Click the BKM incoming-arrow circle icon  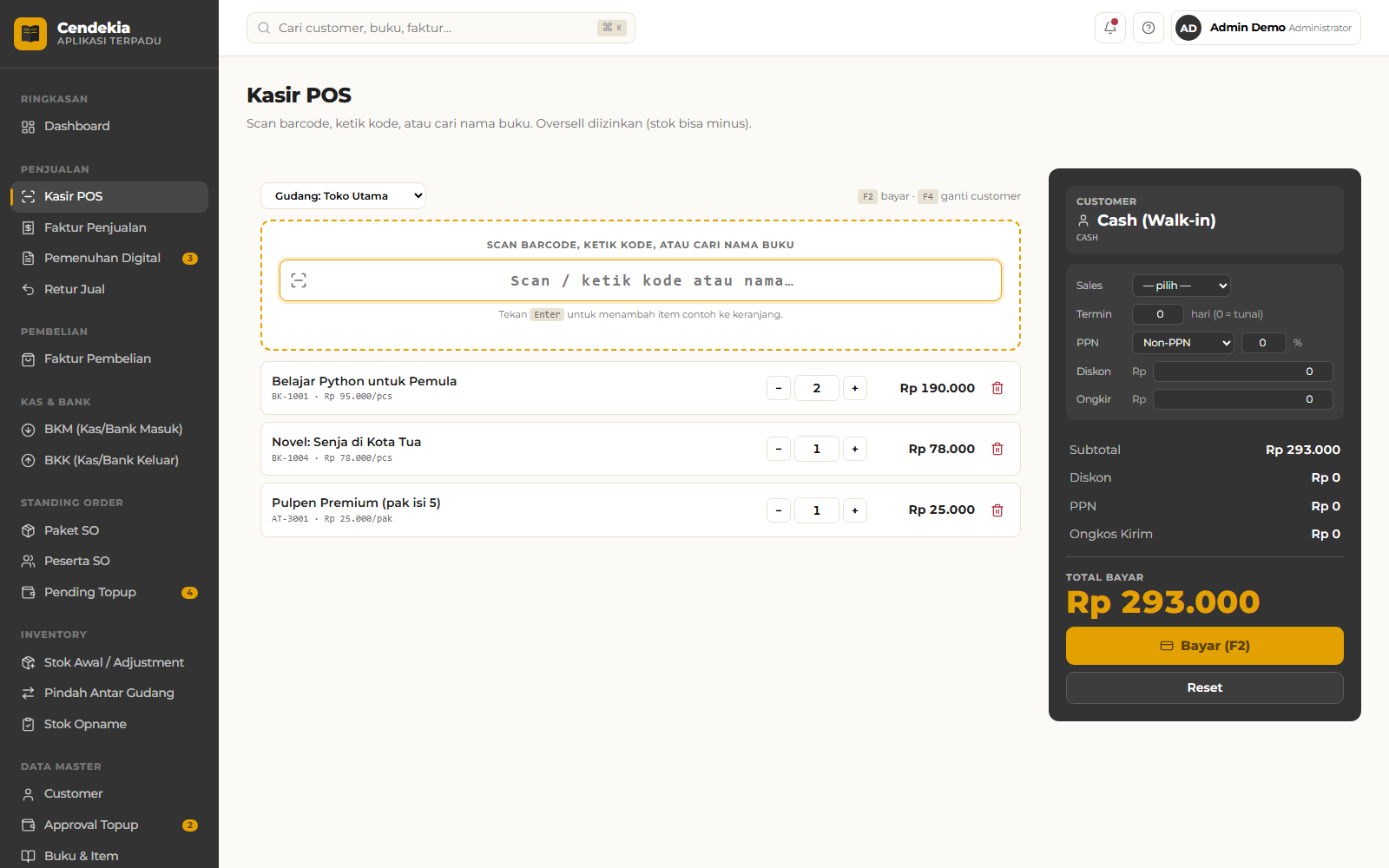pos(28,430)
